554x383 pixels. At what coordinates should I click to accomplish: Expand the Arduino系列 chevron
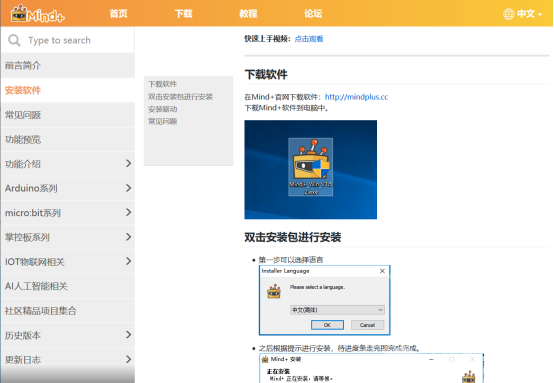point(128,188)
